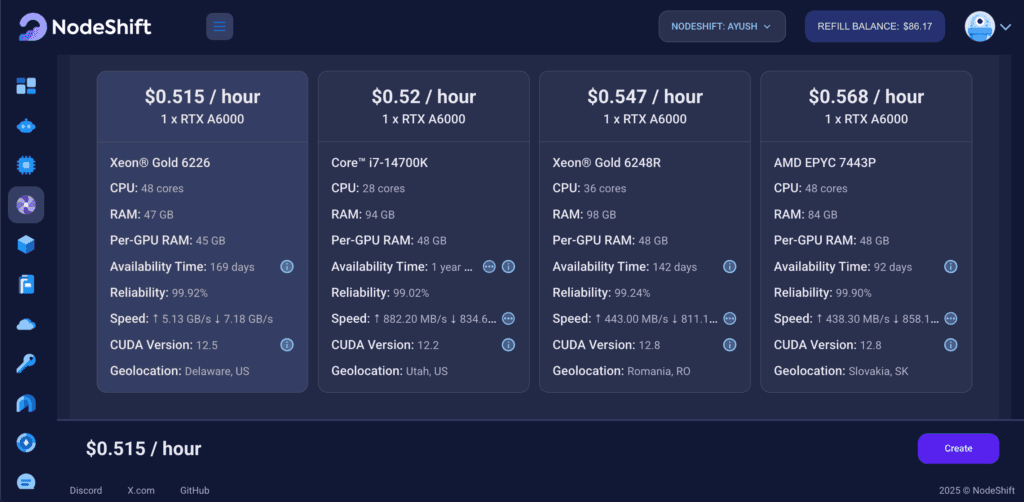Screen dimensions: 1024x502
Task: Toggle the hamburger sidebar menu button
Action: [x=219, y=27]
